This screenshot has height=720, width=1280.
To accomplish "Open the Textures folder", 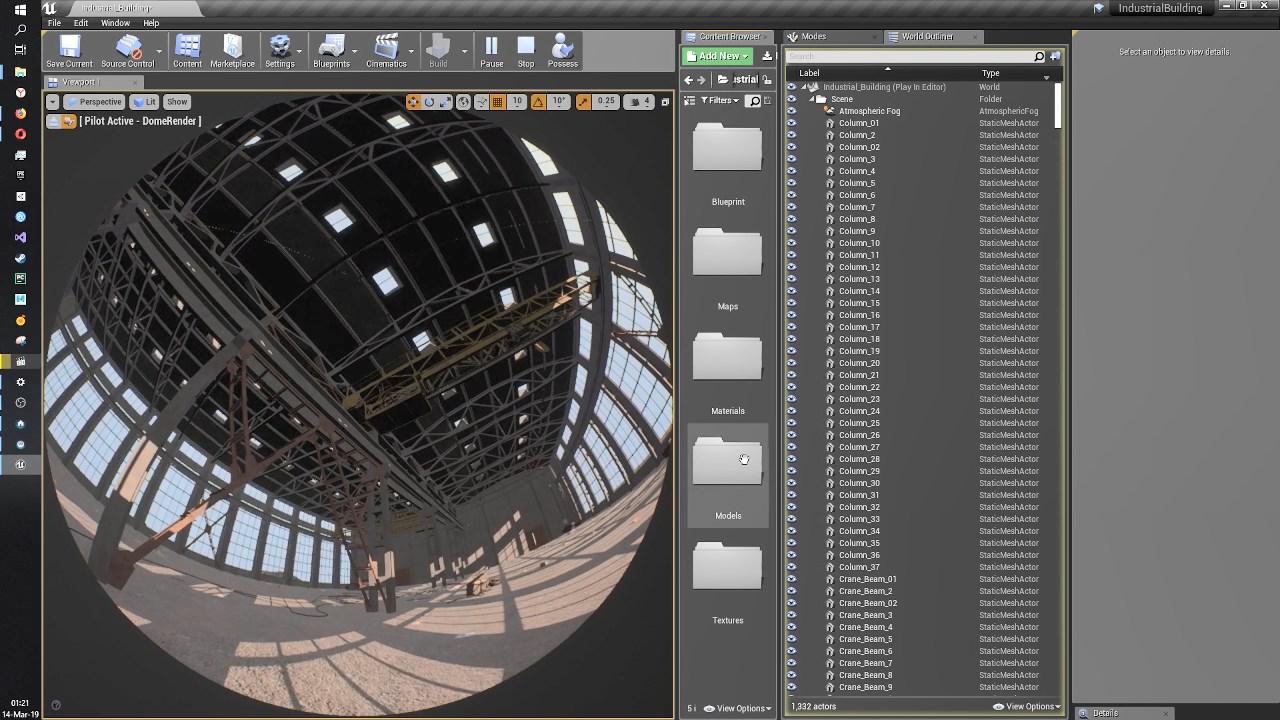I will tap(727, 570).
